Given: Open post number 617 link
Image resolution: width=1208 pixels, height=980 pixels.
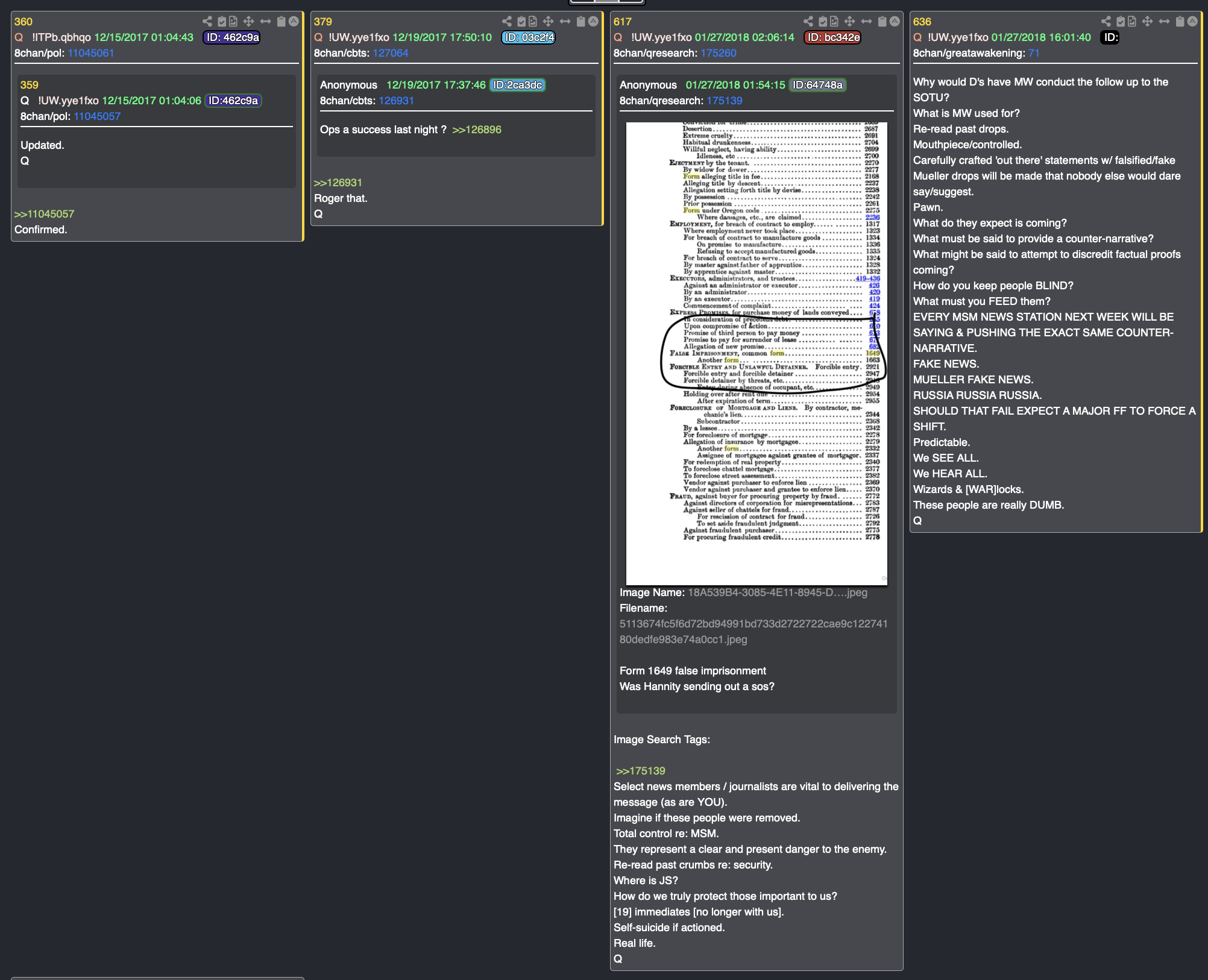Looking at the screenshot, I should pos(623,22).
